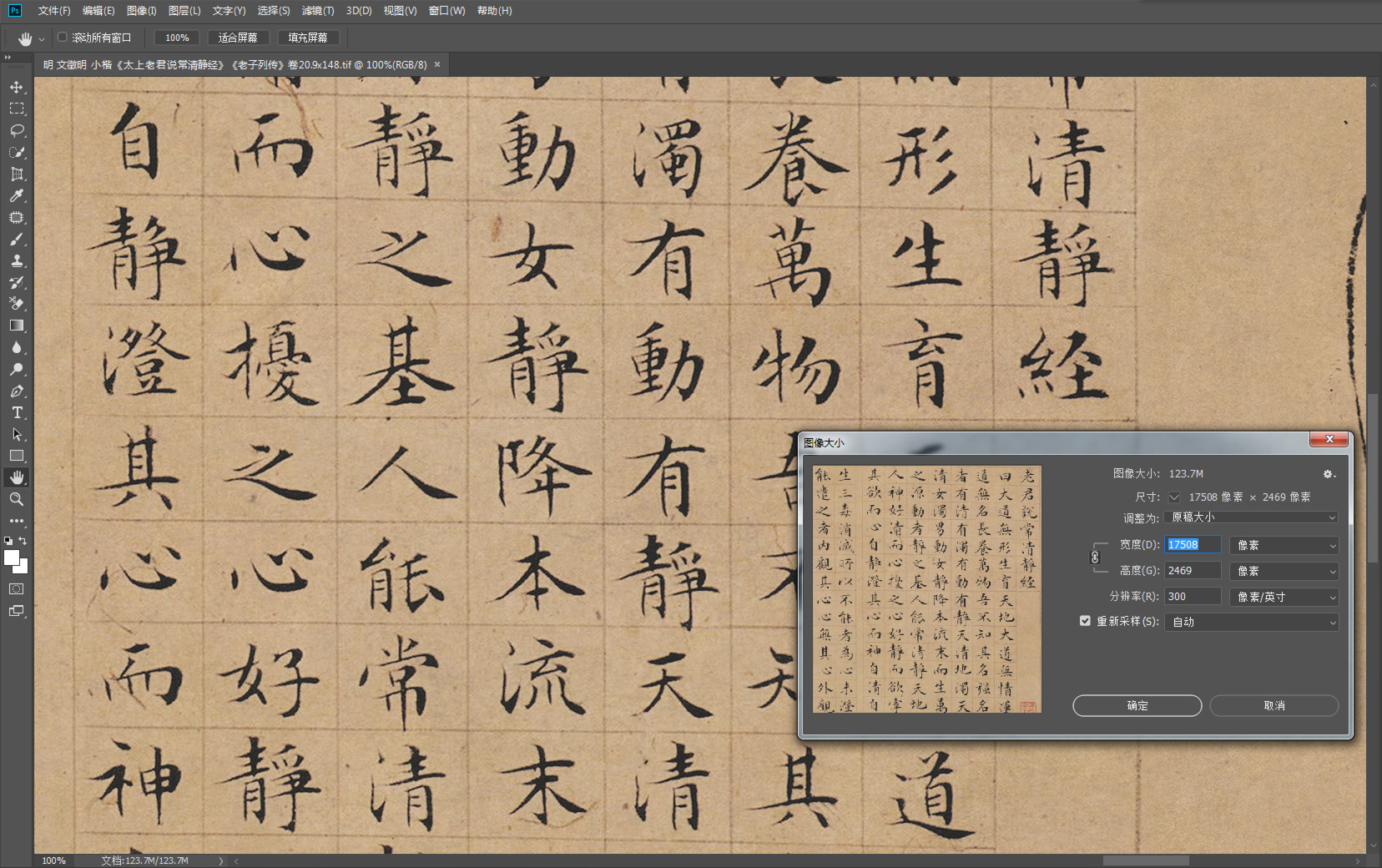Expand the collapsed toolbox panel arrows
This screenshot has width=1382, height=868.
click(x=8, y=58)
